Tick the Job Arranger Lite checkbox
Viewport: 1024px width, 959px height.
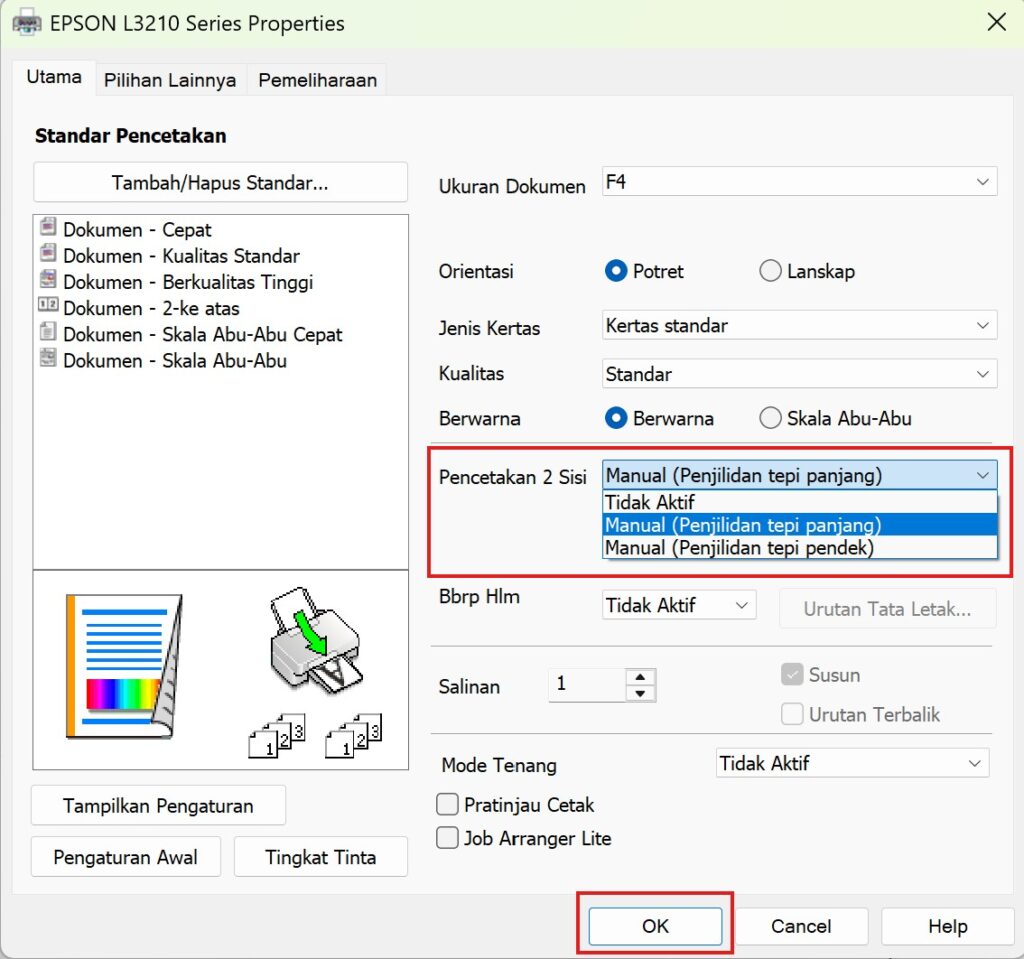[x=448, y=838]
